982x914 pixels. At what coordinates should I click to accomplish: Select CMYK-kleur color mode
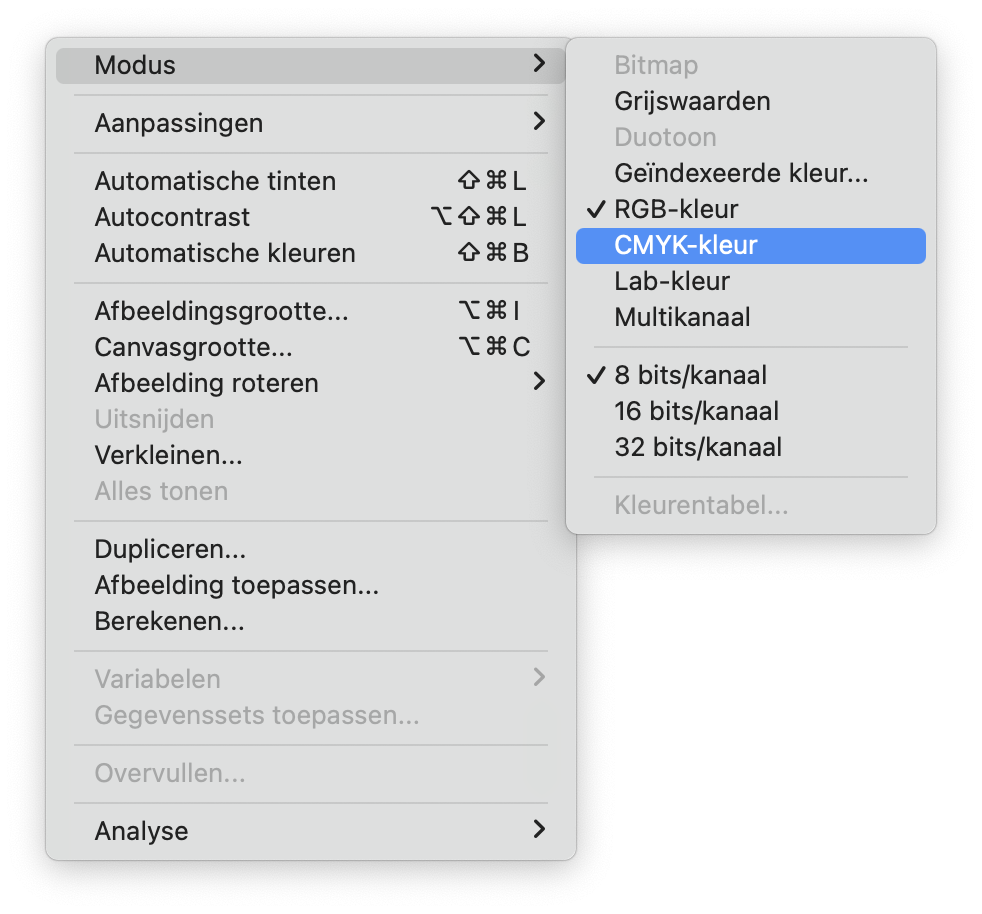click(x=686, y=245)
